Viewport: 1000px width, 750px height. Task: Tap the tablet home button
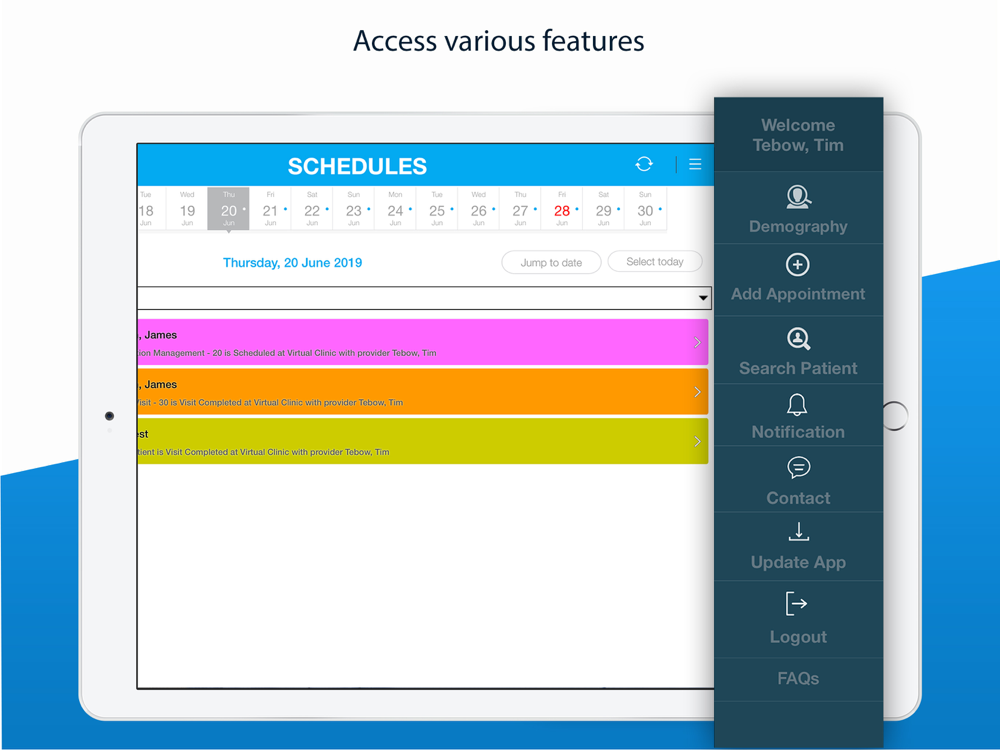coord(895,416)
